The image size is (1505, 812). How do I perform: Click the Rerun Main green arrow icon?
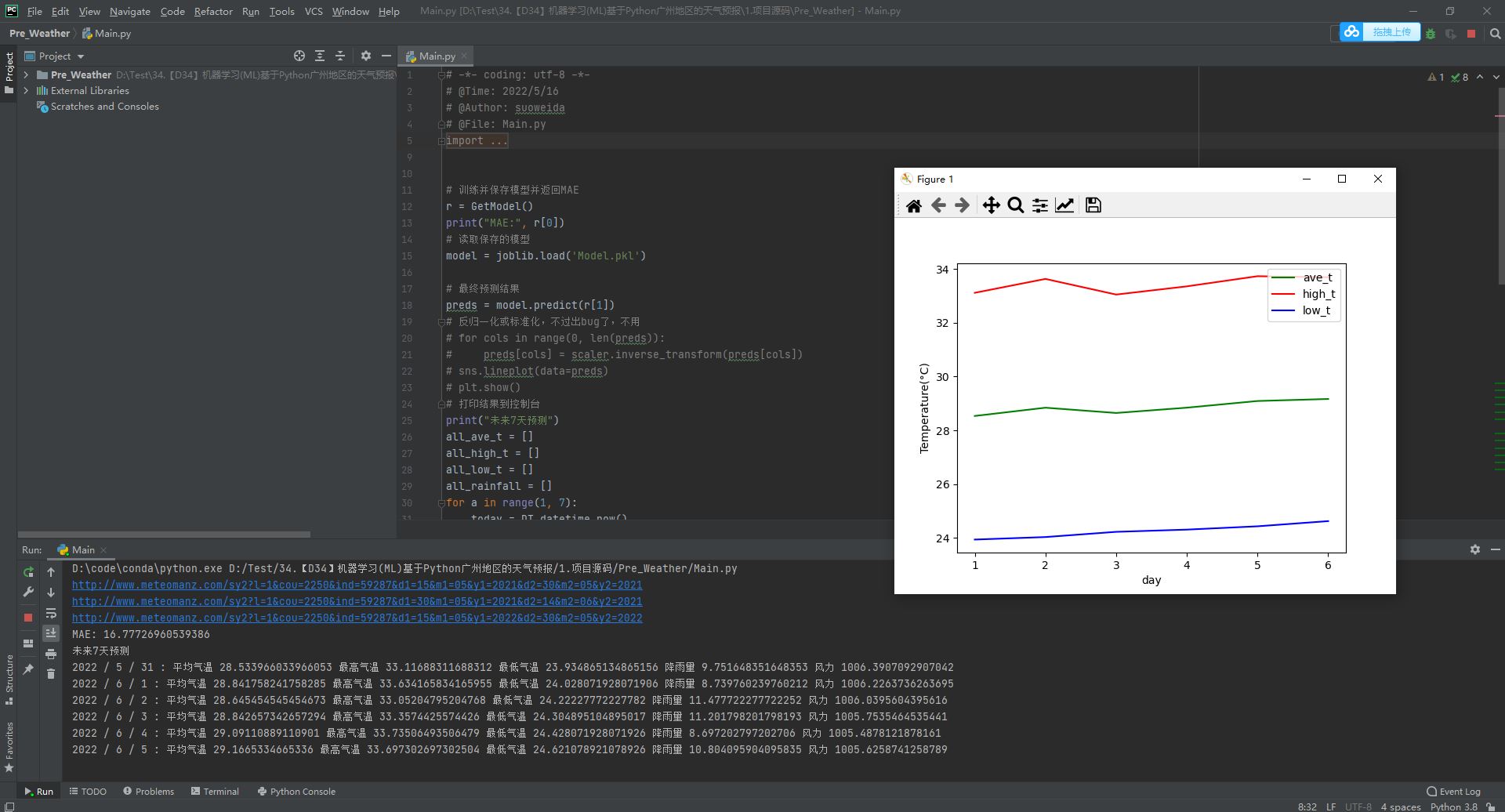[x=28, y=572]
